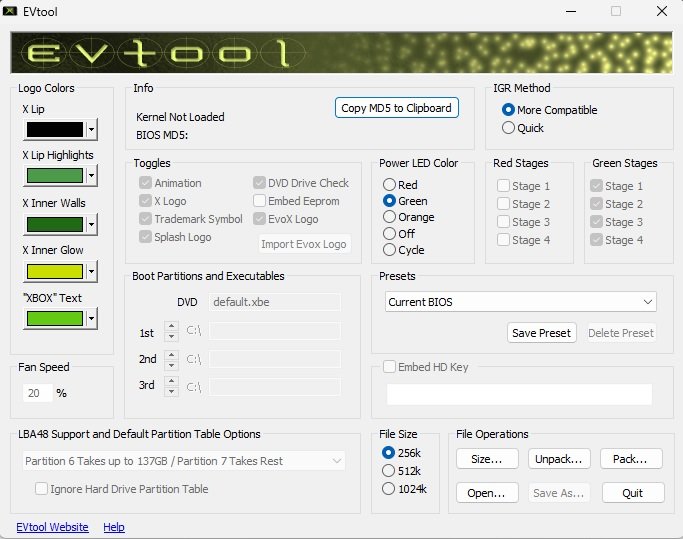Select Quick IGR method
The image size is (683, 539).
pyautogui.click(x=523, y=128)
